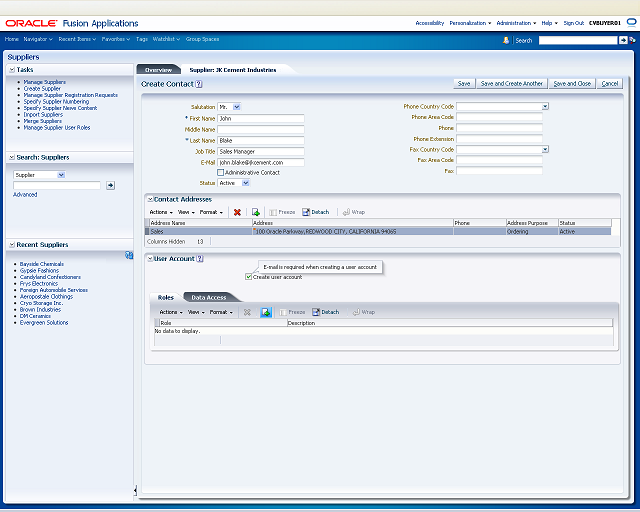
Task: Open Format menu in Roles toolbar
Action: pyautogui.click(x=221, y=312)
